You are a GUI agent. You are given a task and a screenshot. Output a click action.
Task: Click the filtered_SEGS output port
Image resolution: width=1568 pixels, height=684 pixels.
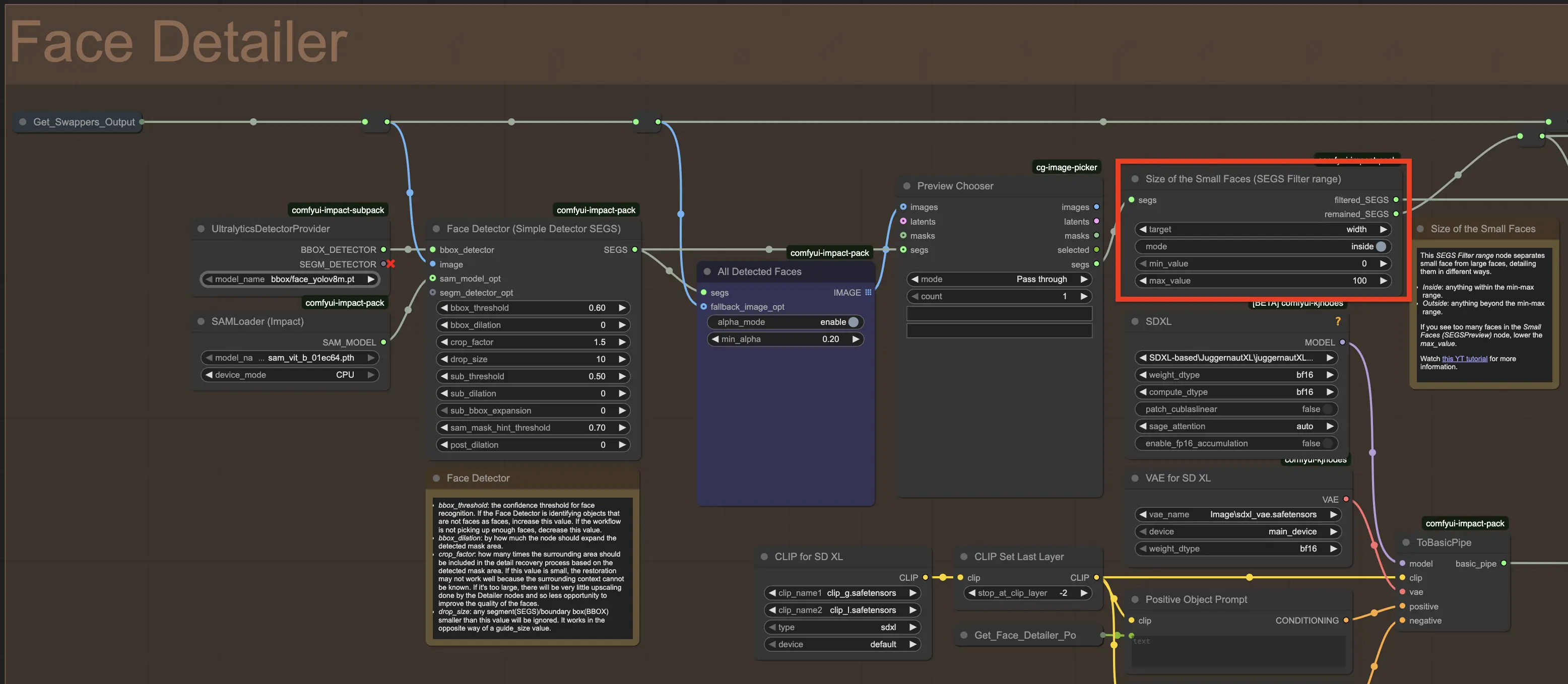click(1396, 199)
